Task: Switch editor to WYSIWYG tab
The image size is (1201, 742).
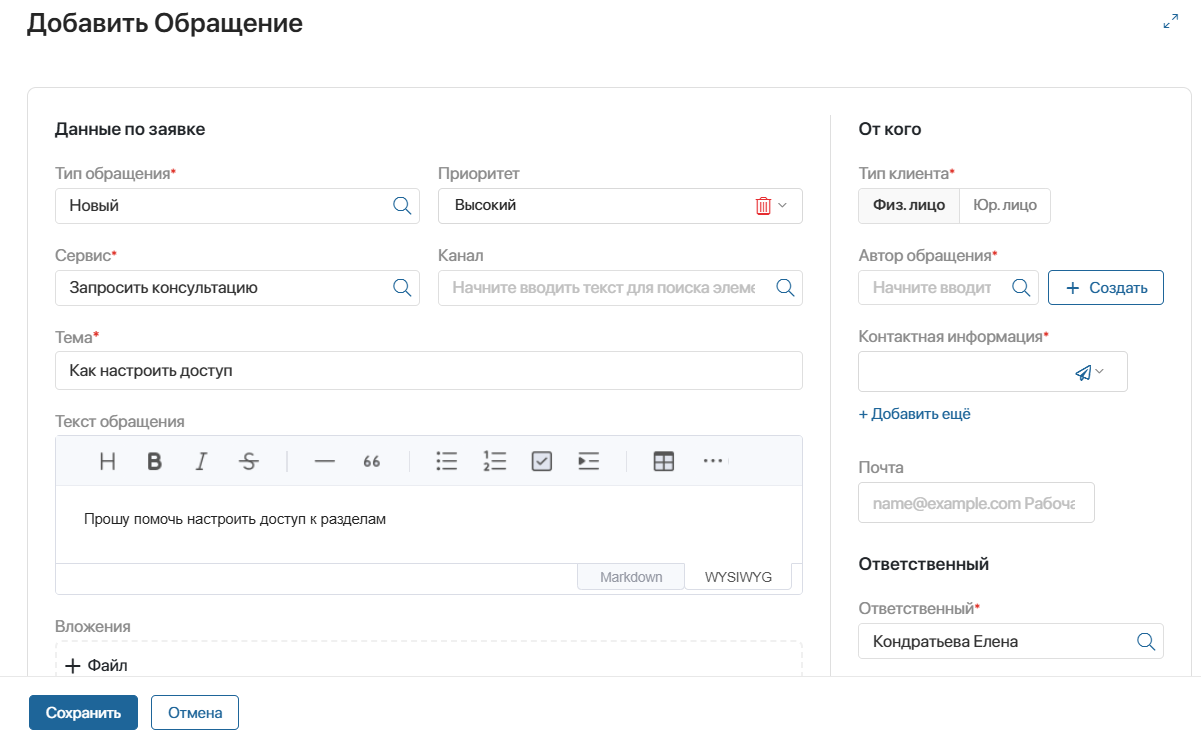Action: pyautogui.click(x=738, y=577)
